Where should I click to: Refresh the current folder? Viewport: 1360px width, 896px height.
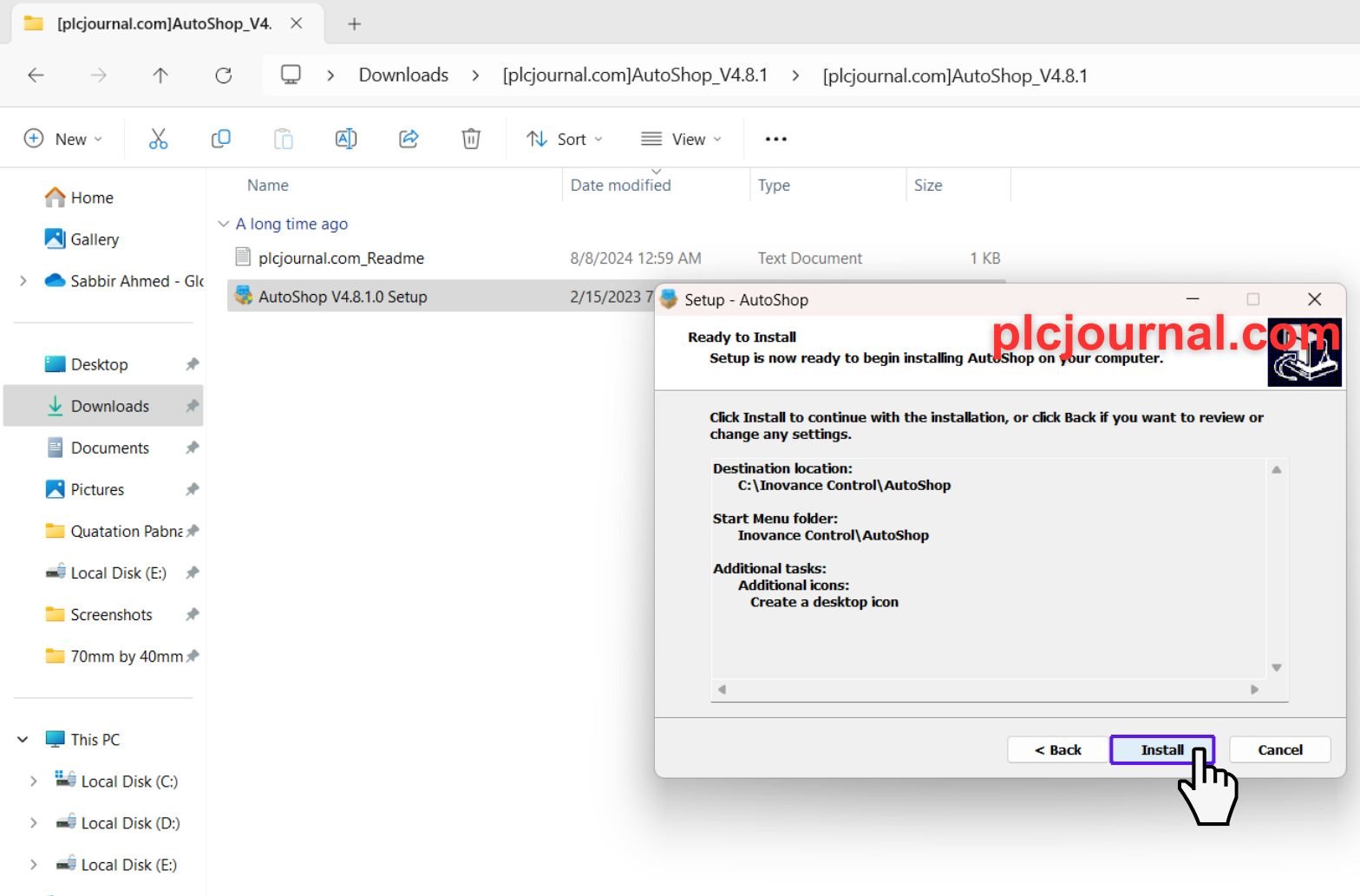(224, 75)
